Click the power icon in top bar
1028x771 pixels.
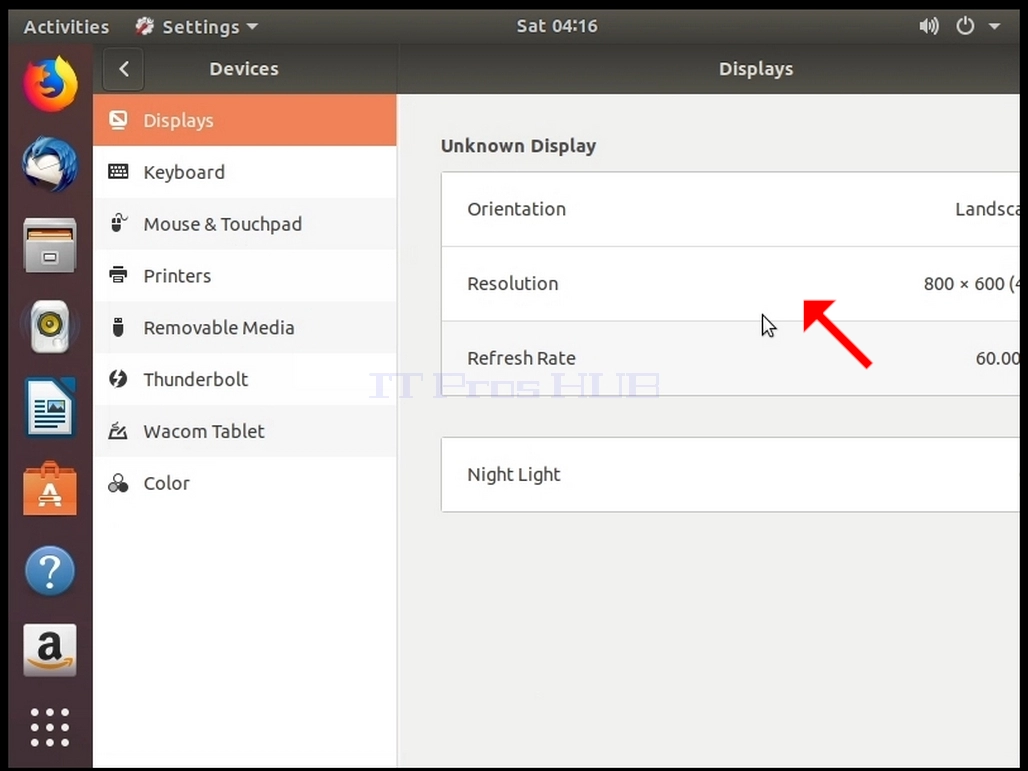coord(965,26)
